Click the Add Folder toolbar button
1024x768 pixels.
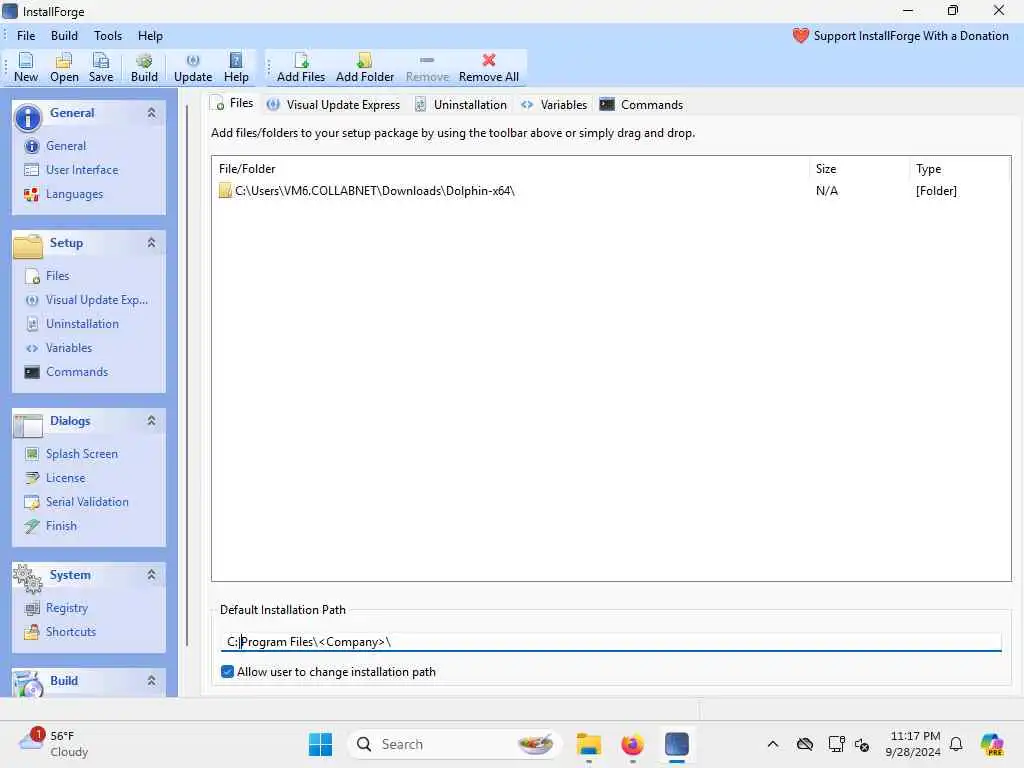364,67
